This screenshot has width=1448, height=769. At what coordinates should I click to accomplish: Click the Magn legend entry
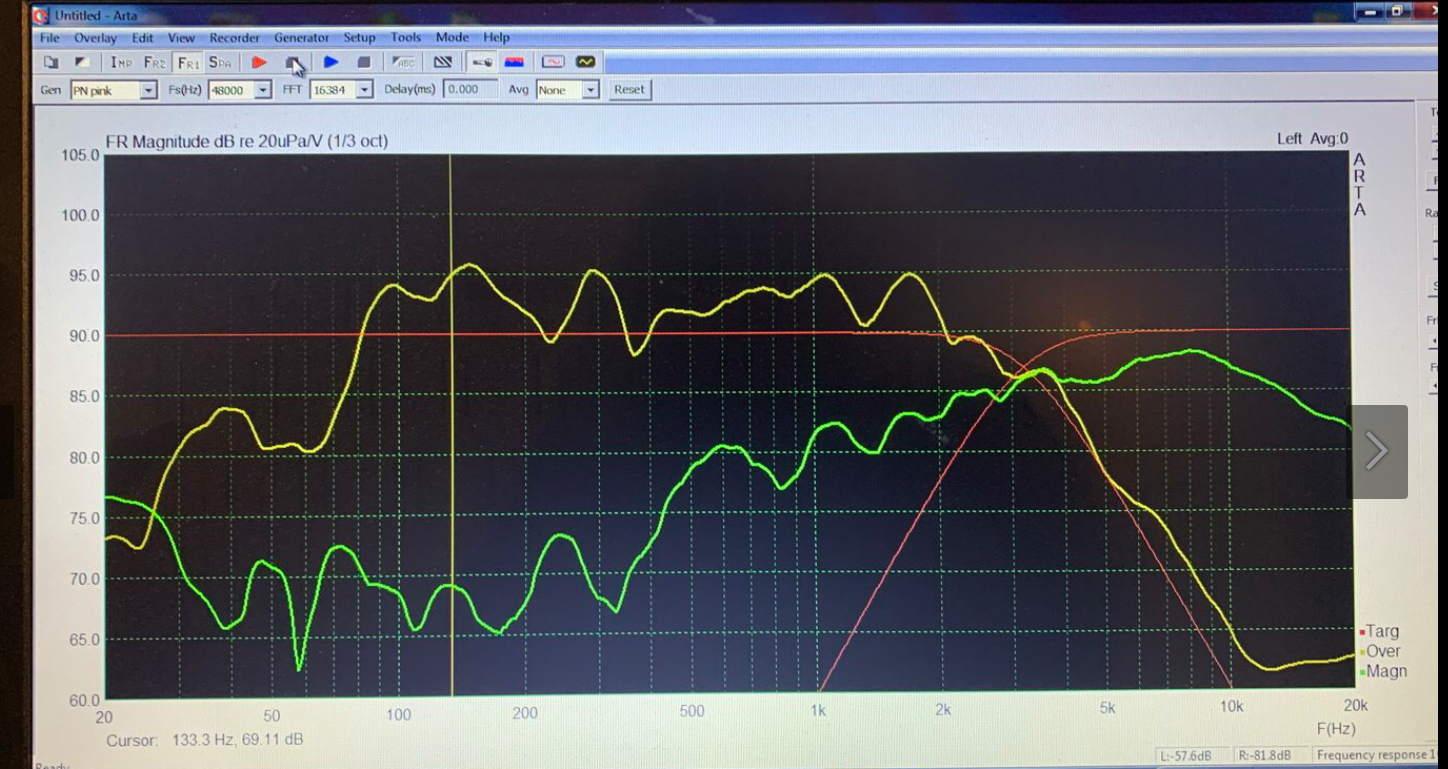click(x=1383, y=671)
